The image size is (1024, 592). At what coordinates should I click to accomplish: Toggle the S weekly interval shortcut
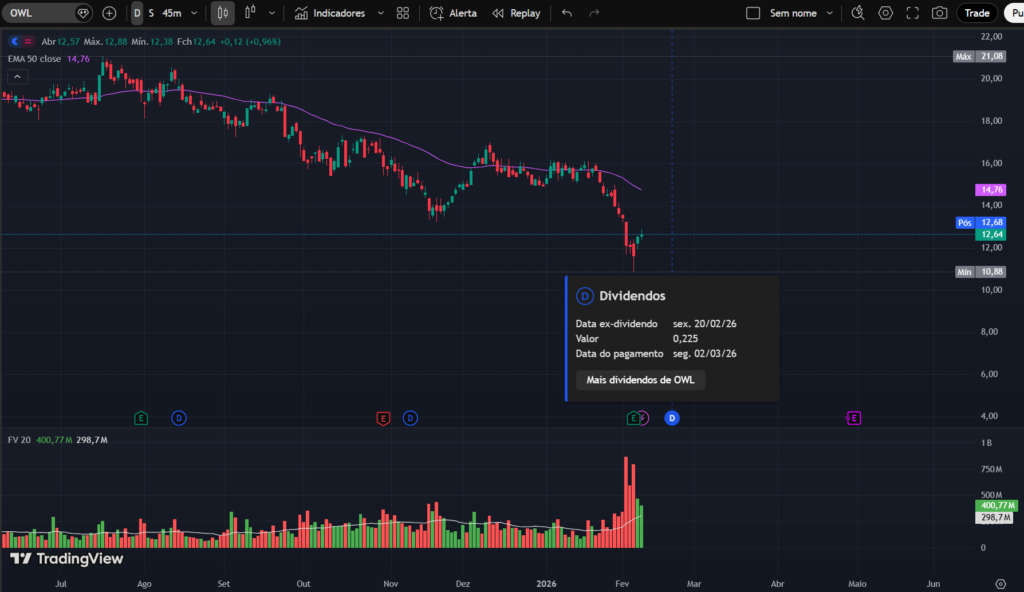[x=151, y=13]
